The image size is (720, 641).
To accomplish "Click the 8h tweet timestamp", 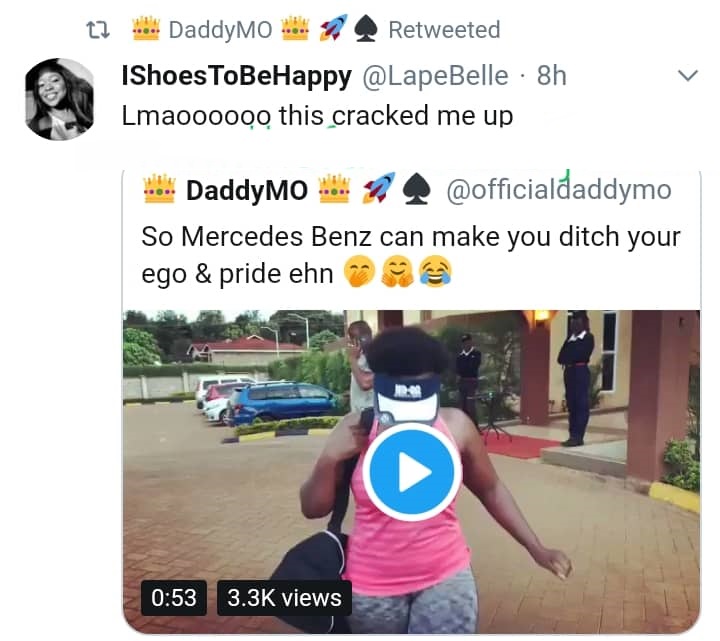I will (x=552, y=76).
